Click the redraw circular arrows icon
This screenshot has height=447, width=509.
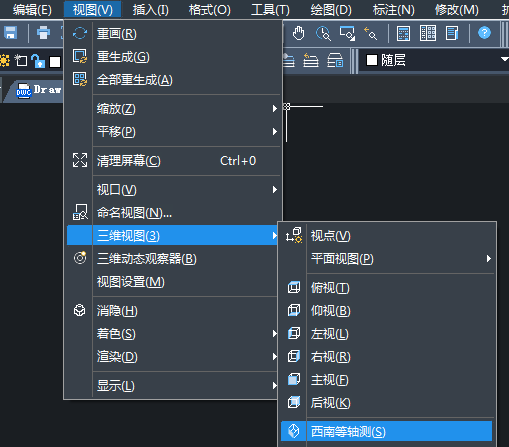pos(80,33)
